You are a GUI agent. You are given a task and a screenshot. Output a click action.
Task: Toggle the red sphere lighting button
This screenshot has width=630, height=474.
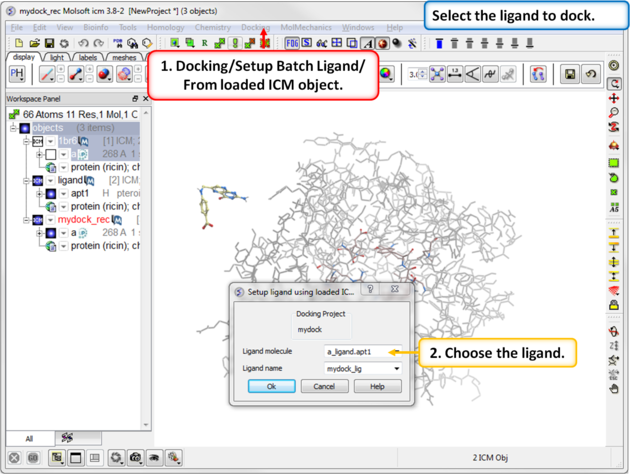pos(383,43)
